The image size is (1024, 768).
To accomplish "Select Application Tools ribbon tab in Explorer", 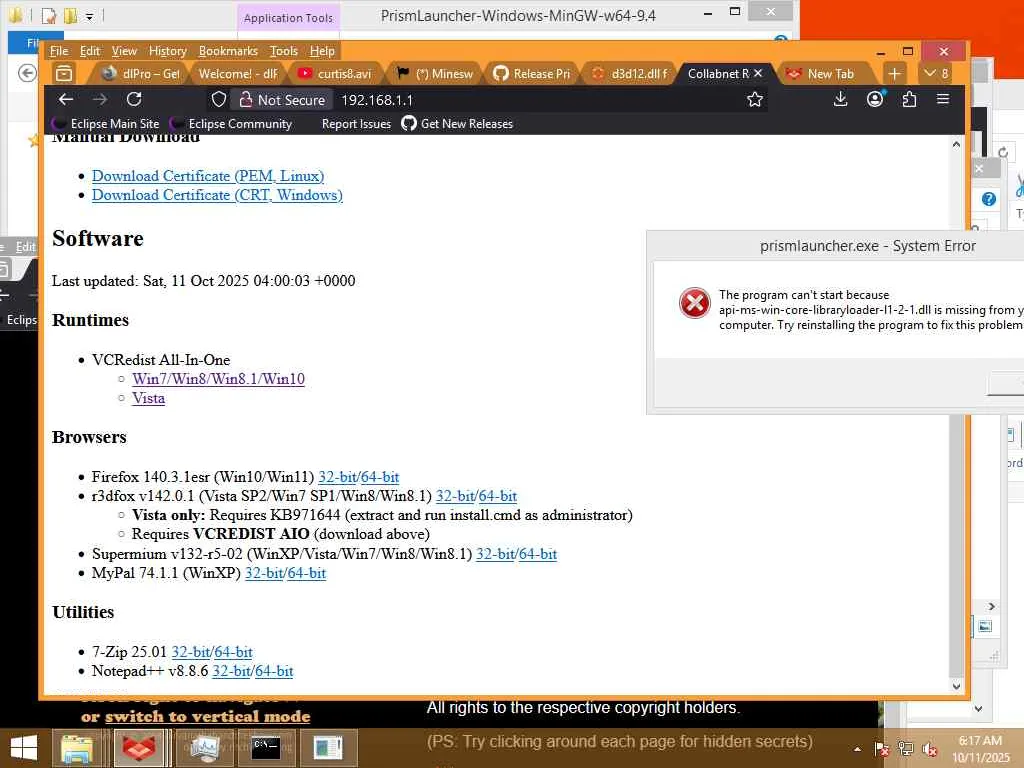I will [288, 18].
